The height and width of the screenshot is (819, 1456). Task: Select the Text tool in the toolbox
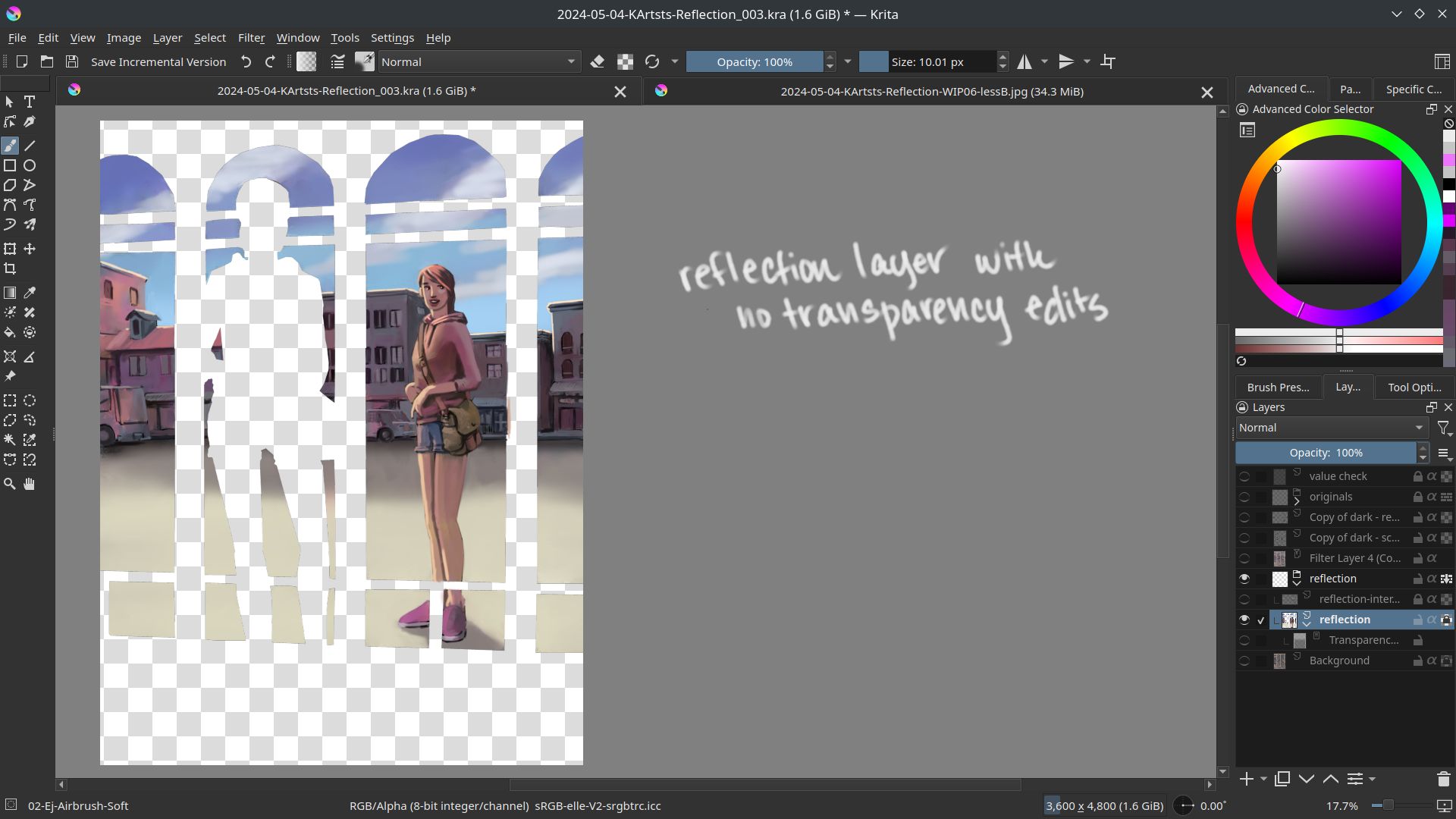click(x=30, y=102)
